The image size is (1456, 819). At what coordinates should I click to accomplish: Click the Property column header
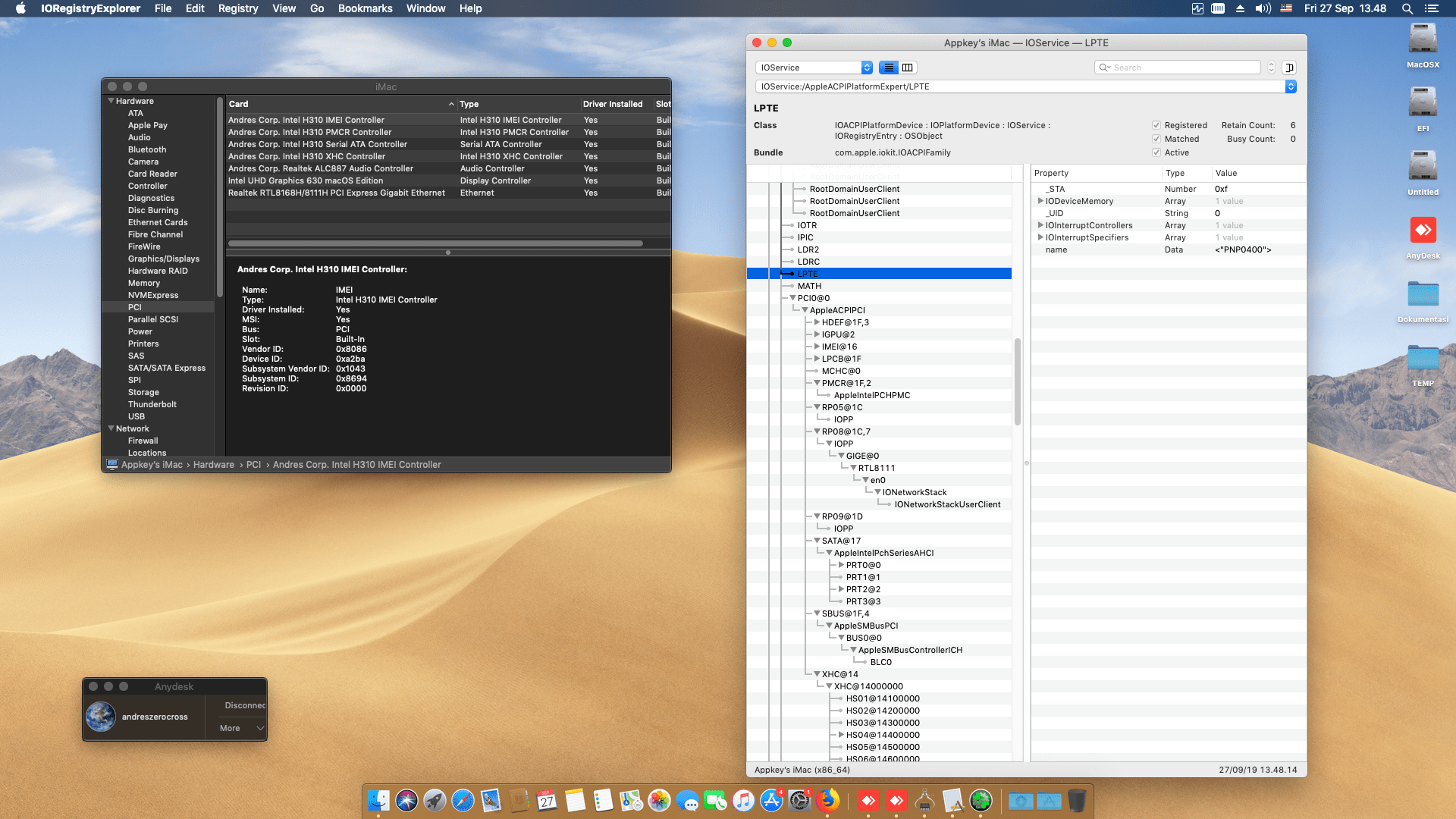click(1096, 173)
